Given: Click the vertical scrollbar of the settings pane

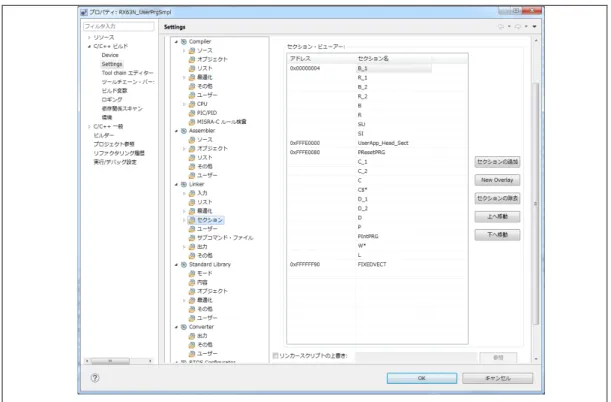Looking at the screenshot, I should [536, 203].
